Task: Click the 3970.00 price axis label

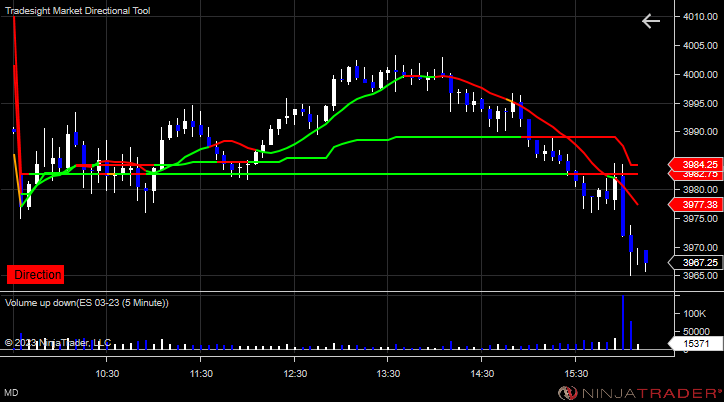Action: [x=700, y=248]
